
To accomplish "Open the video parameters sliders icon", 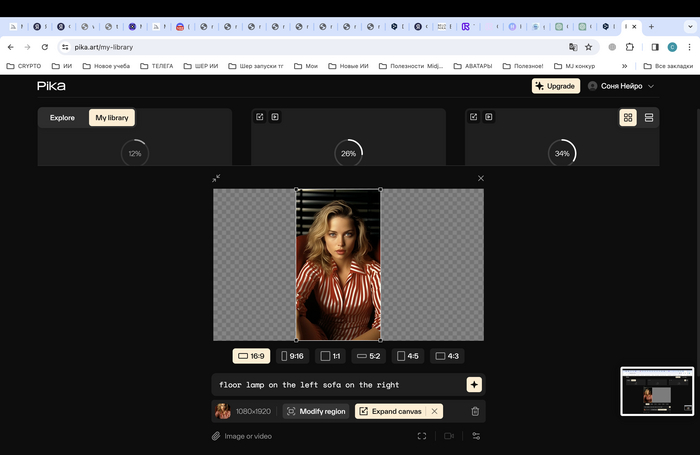I will pyautogui.click(x=476, y=436).
